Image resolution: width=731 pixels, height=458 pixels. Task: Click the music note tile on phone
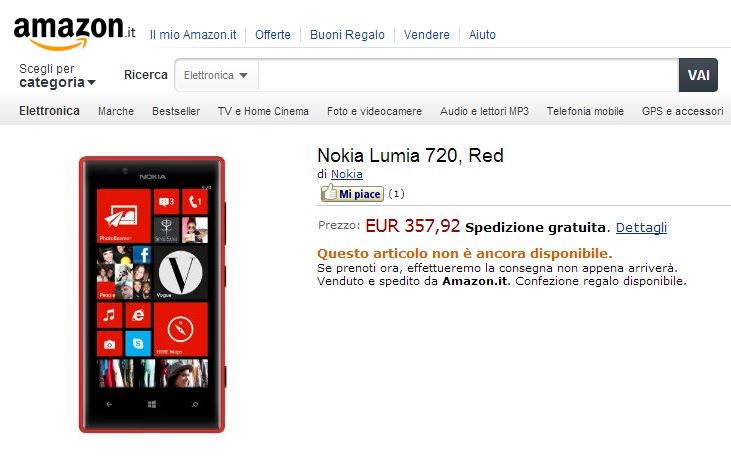click(110, 315)
